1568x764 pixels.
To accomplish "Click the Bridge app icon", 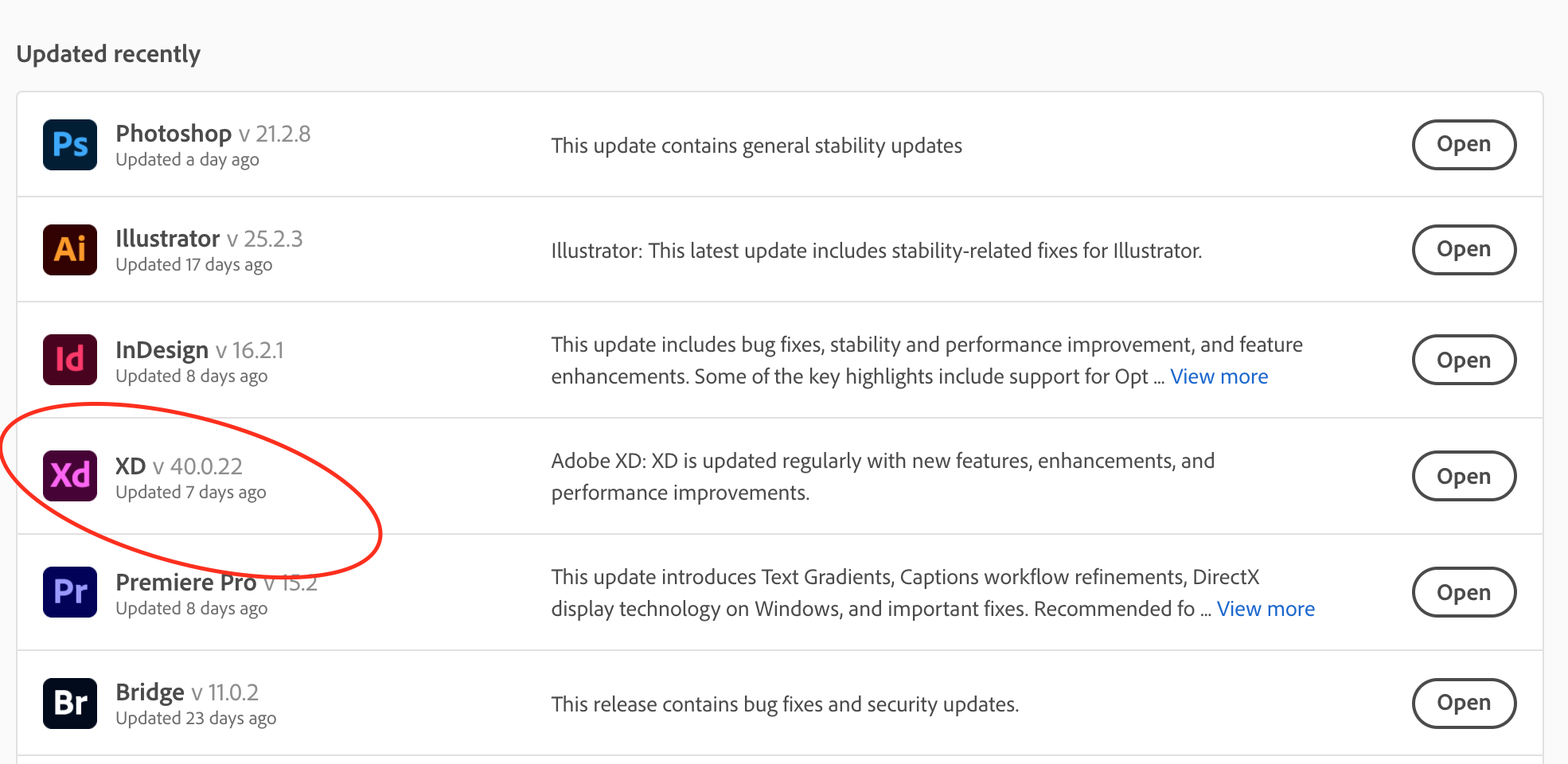I will point(70,704).
